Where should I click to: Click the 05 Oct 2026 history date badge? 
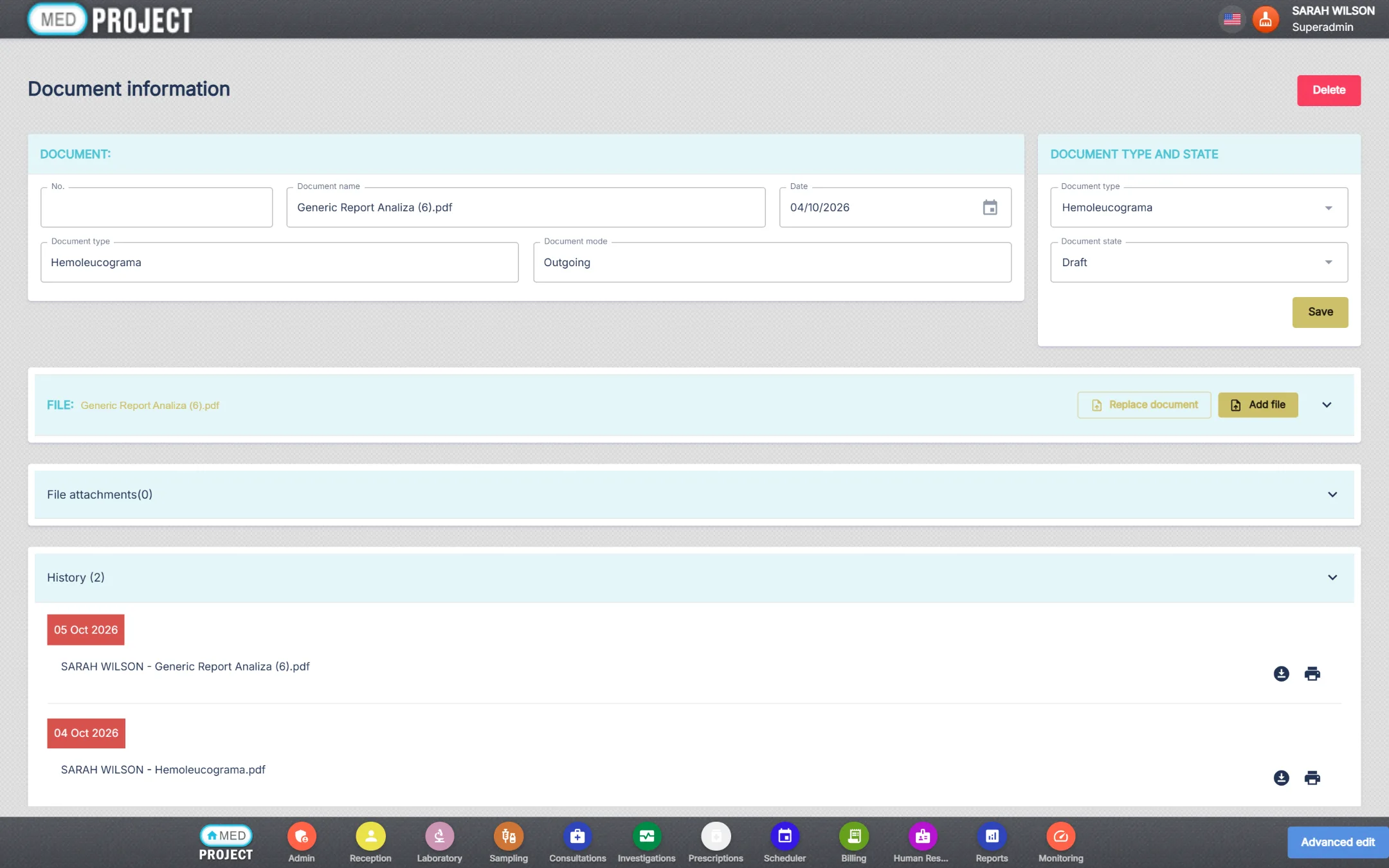86,630
